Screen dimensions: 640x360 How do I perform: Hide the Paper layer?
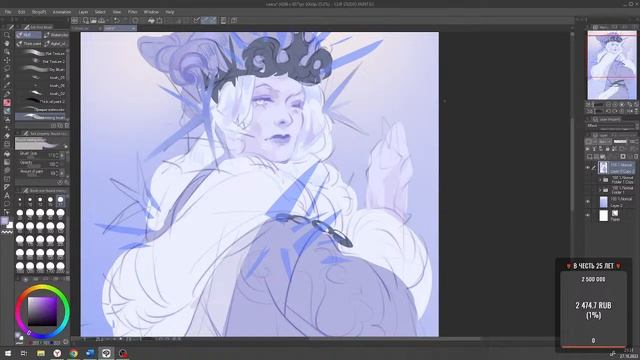coord(588,216)
